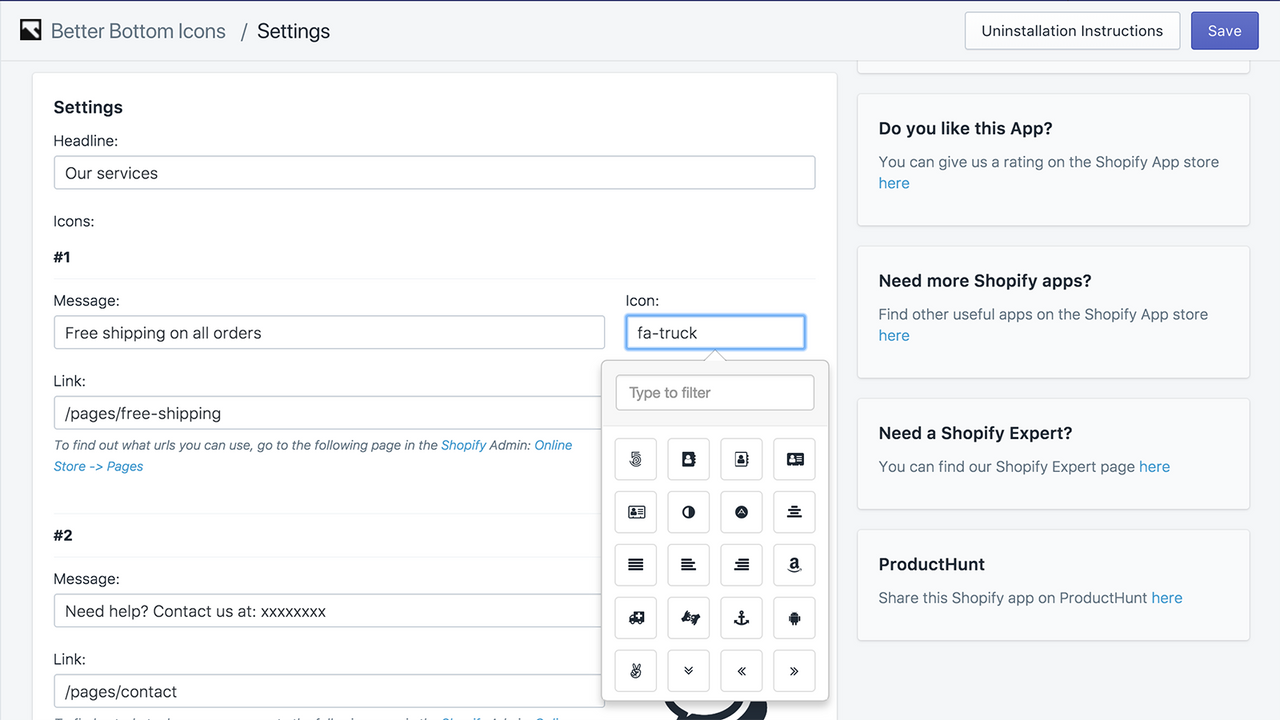This screenshot has width=1280, height=720.
Task: Select the align-justify icon
Action: (x=636, y=565)
